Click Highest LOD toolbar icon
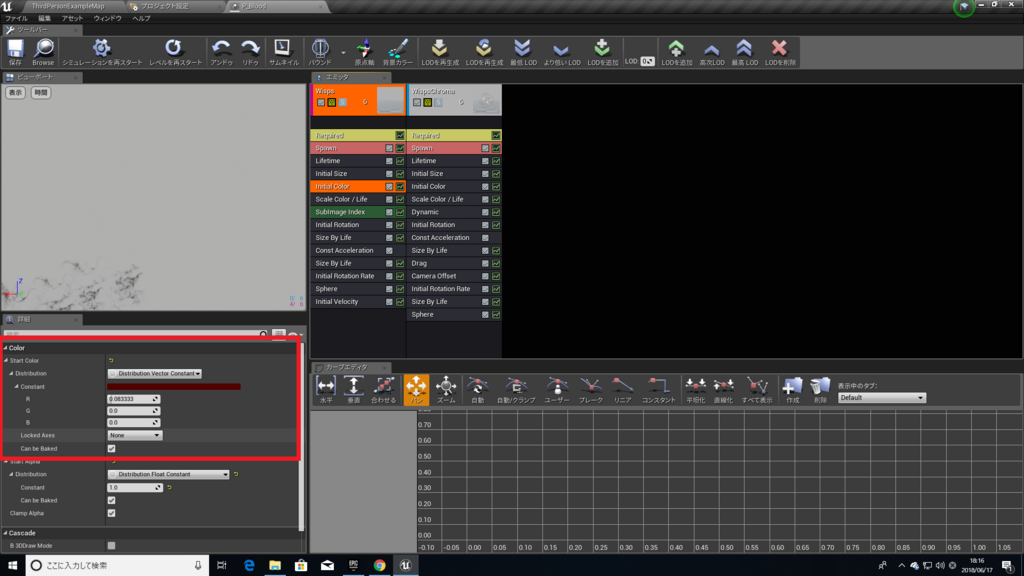Image resolution: width=1024 pixels, height=576 pixels. 744,52
